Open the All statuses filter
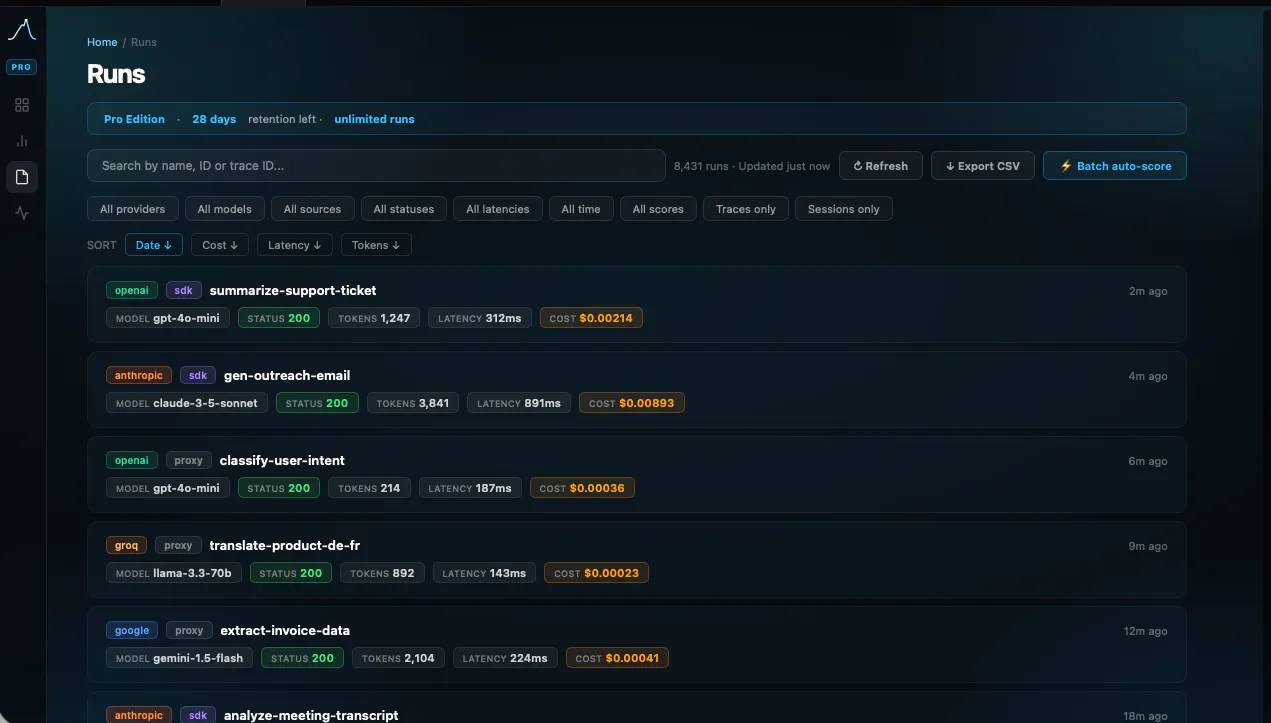The height and width of the screenshot is (723, 1271). pyautogui.click(x=404, y=209)
